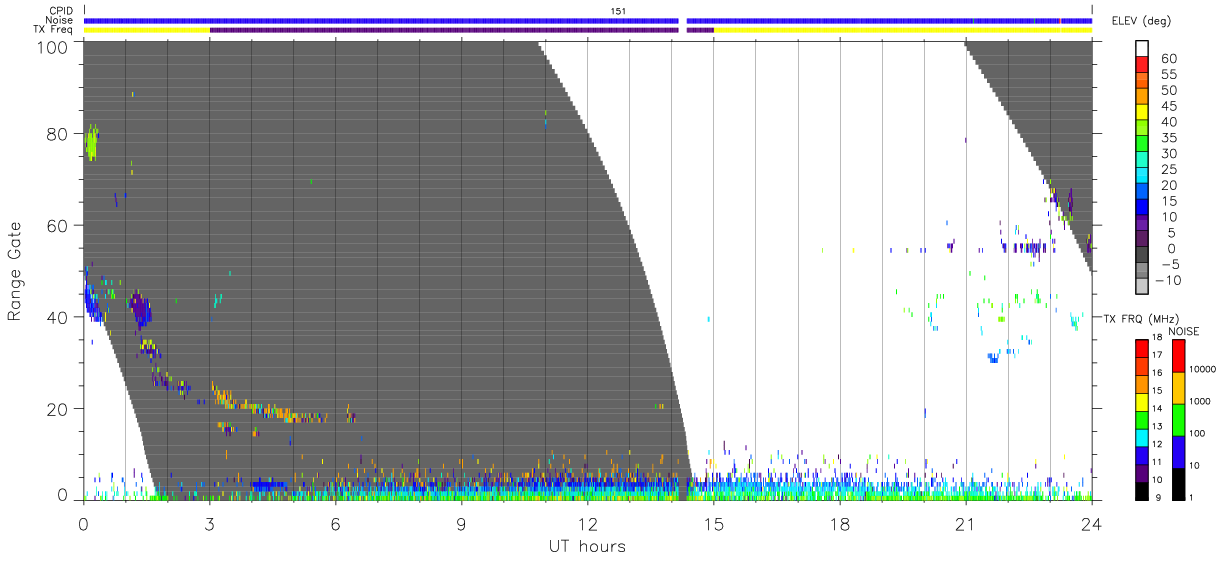Pick the black bottom segment of TX FRQ colorbar
The image size is (1228, 567).
(x=1142, y=491)
